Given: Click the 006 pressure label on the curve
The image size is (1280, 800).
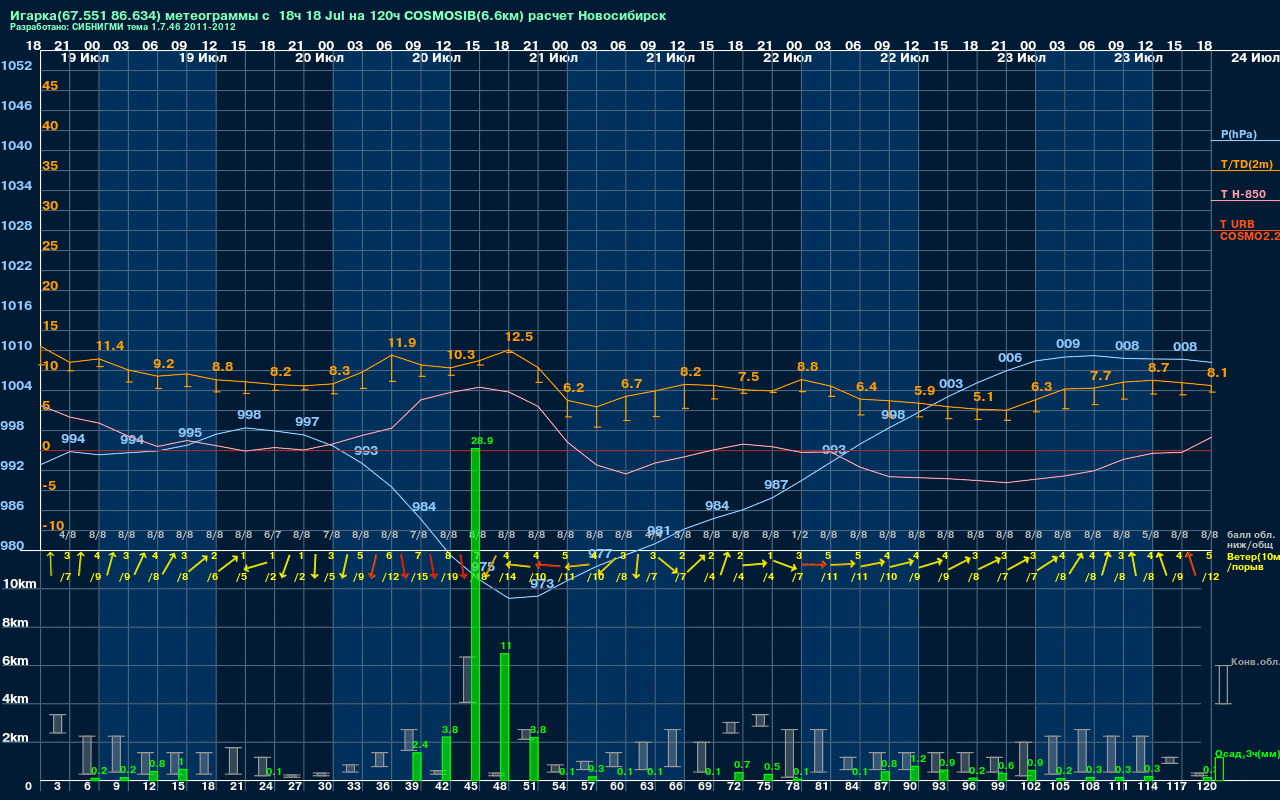Looking at the screenshot, I should [1010, 358].
